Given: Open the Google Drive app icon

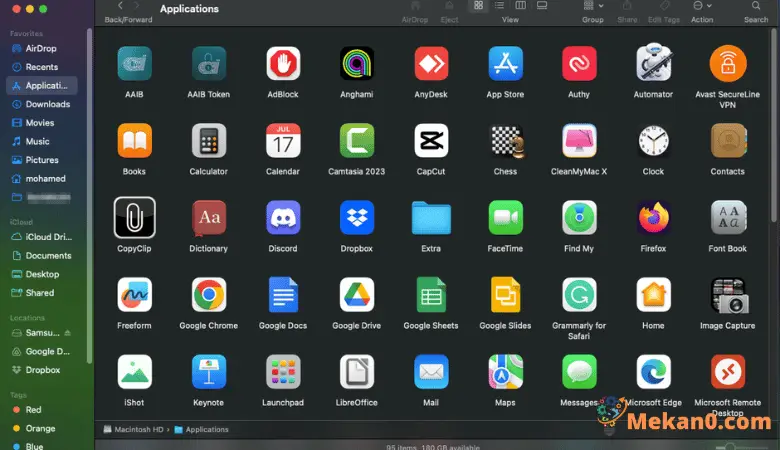Looking at the screenshot, I should (x=357, y=295).
